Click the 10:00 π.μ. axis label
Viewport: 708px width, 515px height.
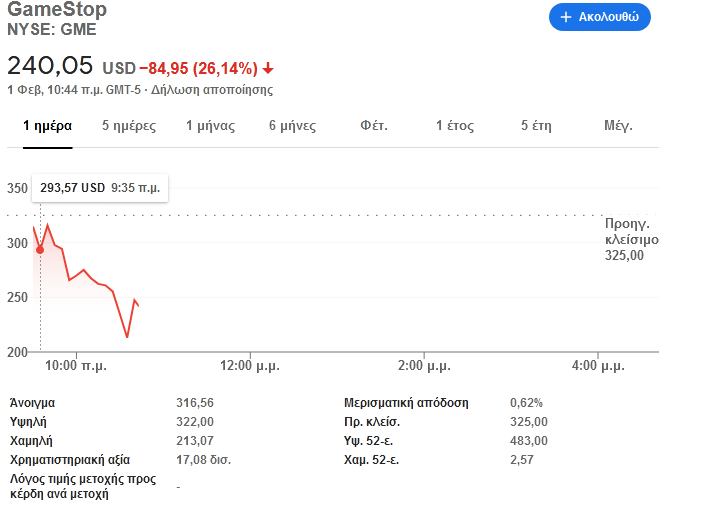[76, 365]
